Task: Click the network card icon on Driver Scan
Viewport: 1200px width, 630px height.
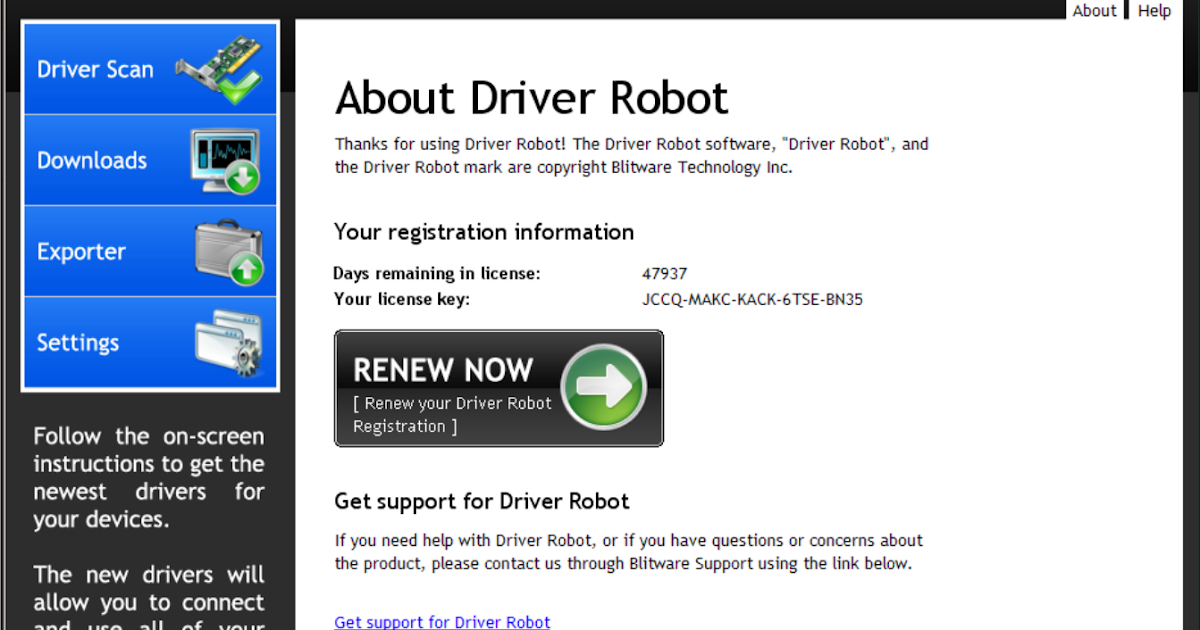Action: 219,70
